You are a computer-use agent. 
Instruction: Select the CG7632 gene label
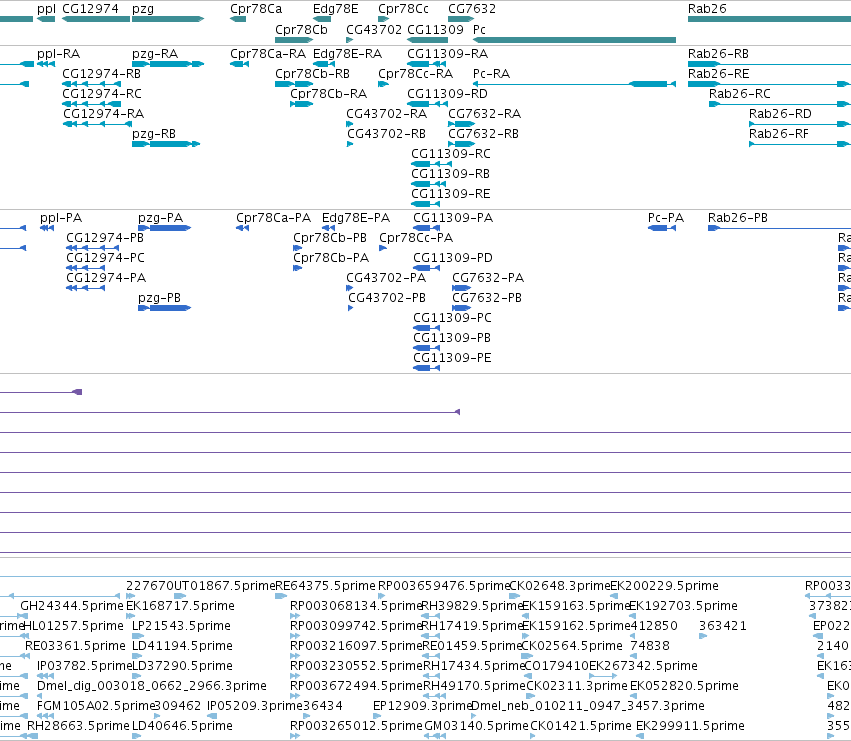472,9
